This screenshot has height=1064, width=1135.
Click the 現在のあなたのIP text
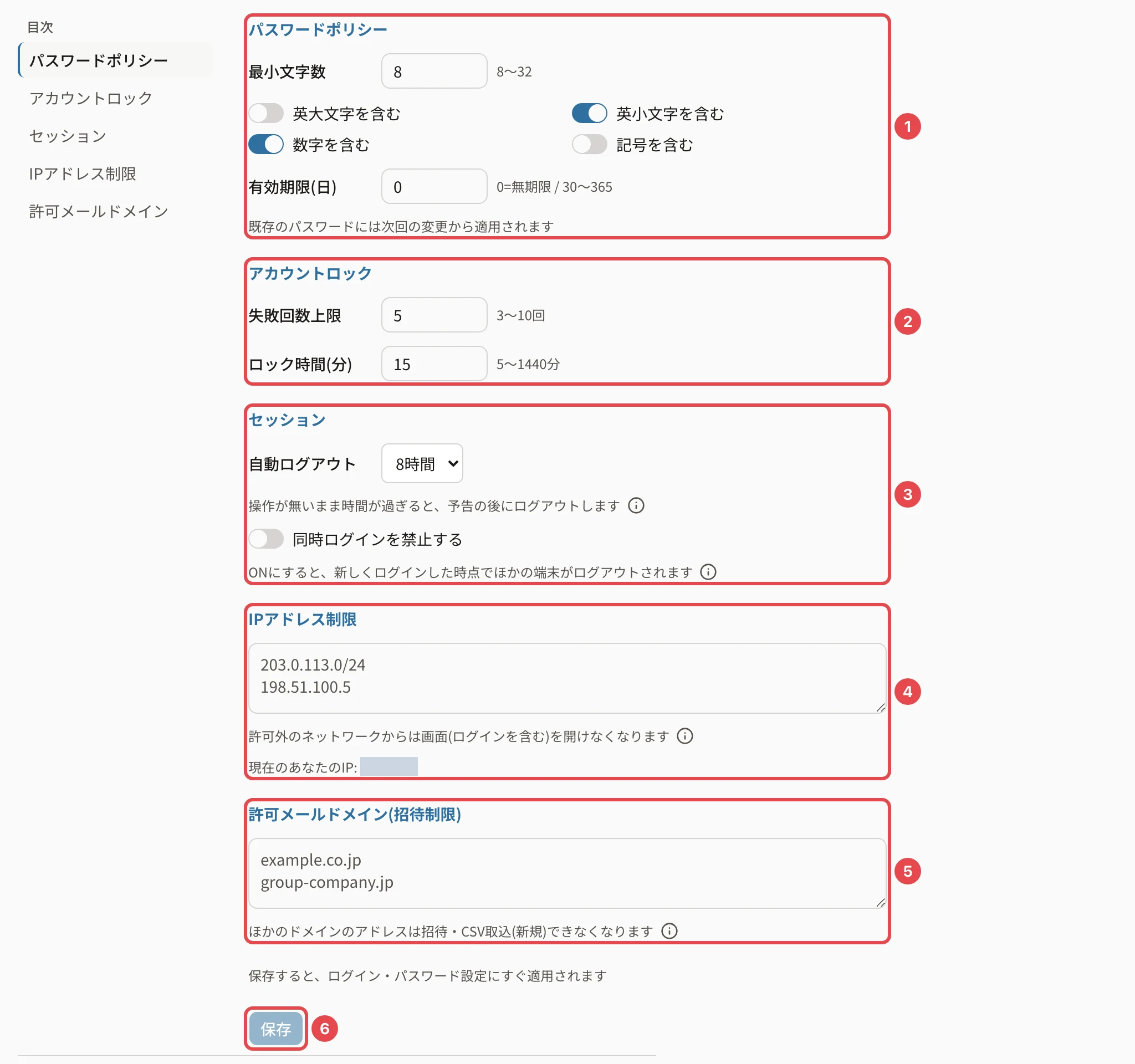coord(303,767)
